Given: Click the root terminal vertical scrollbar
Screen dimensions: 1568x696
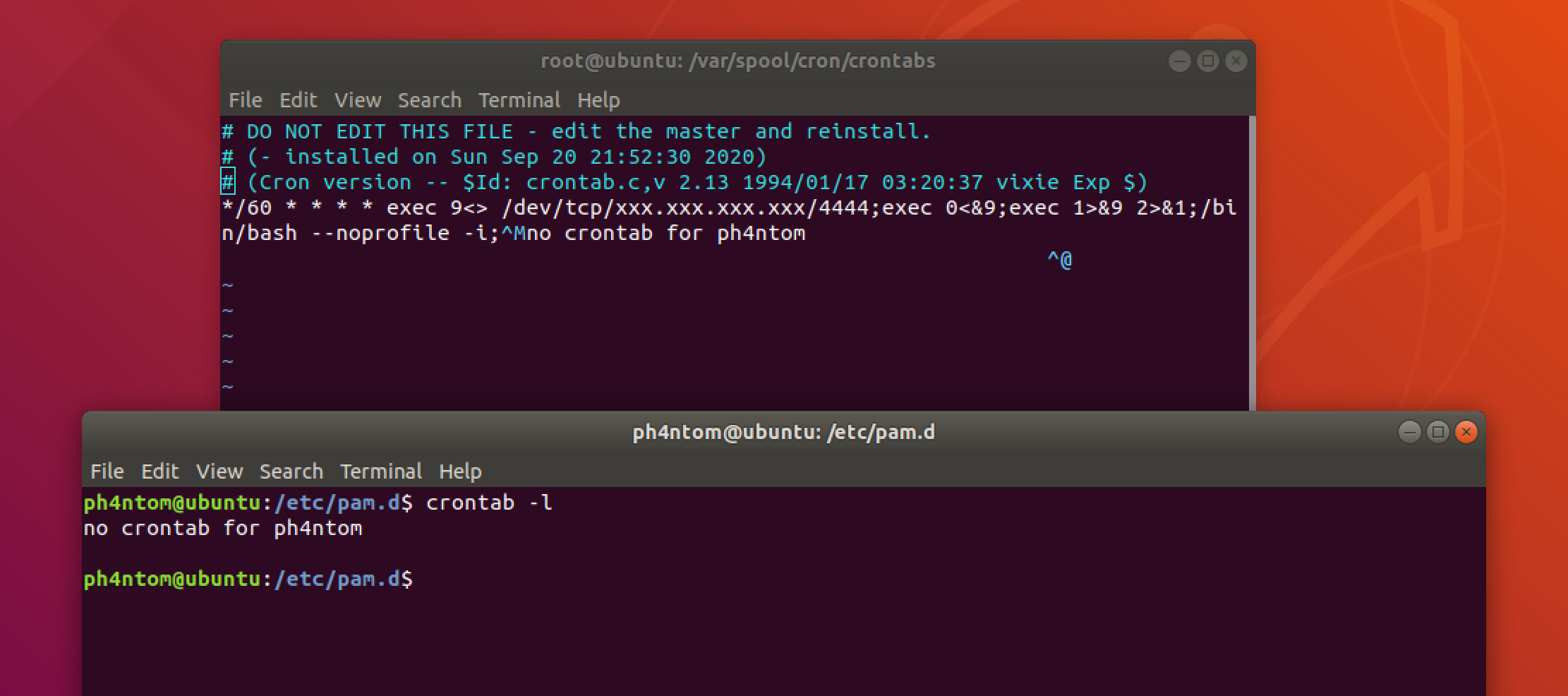Looking at the screenshot, I should coord(1252,263).
